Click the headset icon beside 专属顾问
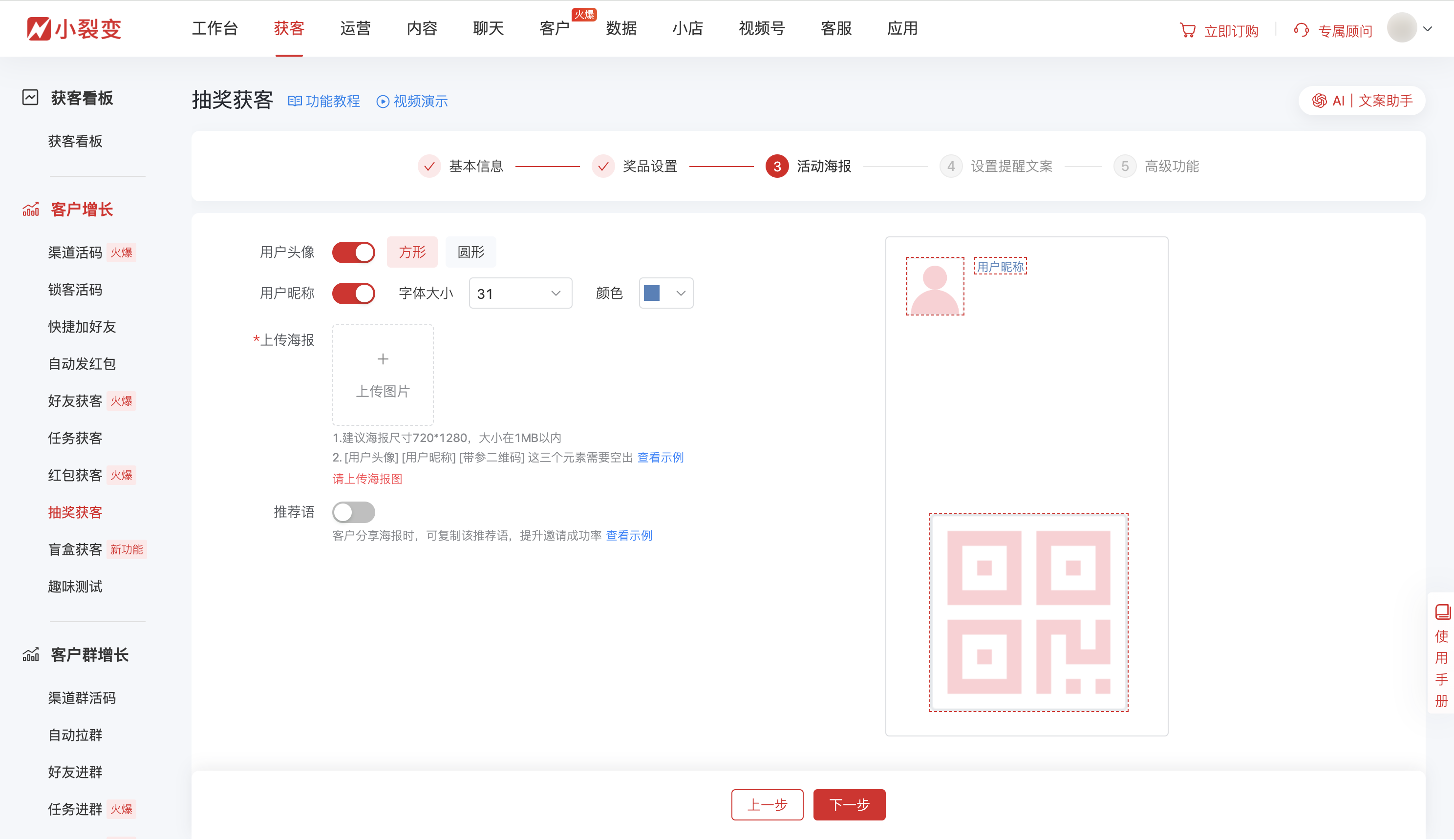Viewport: 1454px width, 840px height. click(x=1301, y=30)
